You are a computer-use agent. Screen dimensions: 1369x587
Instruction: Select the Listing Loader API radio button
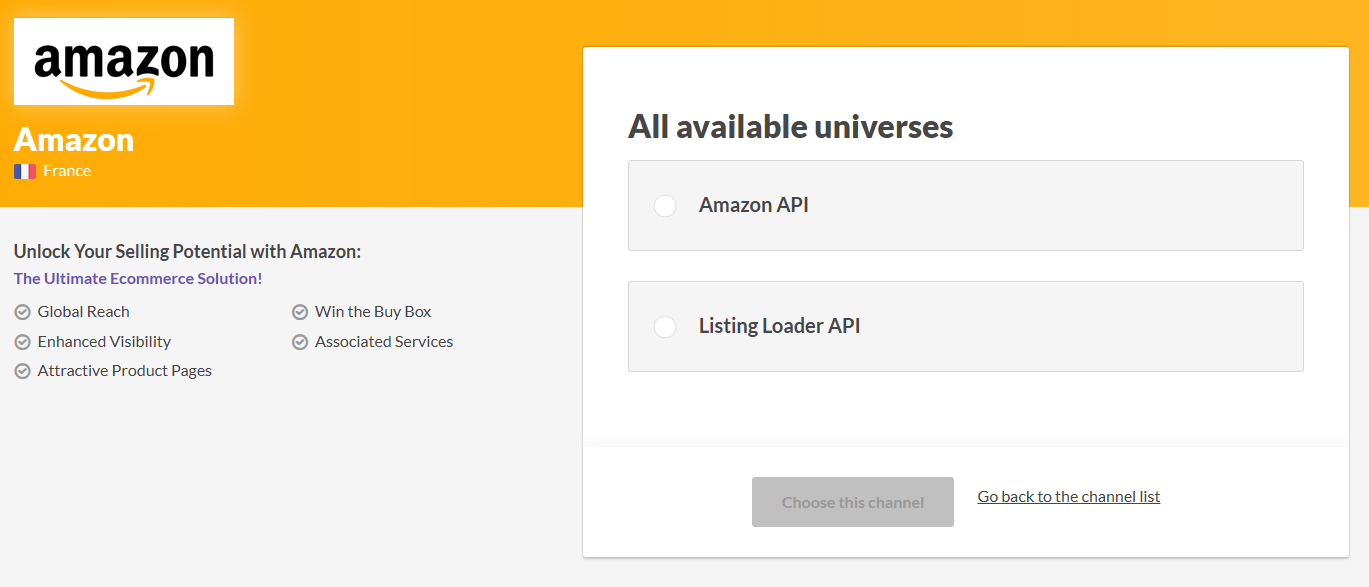664,326
